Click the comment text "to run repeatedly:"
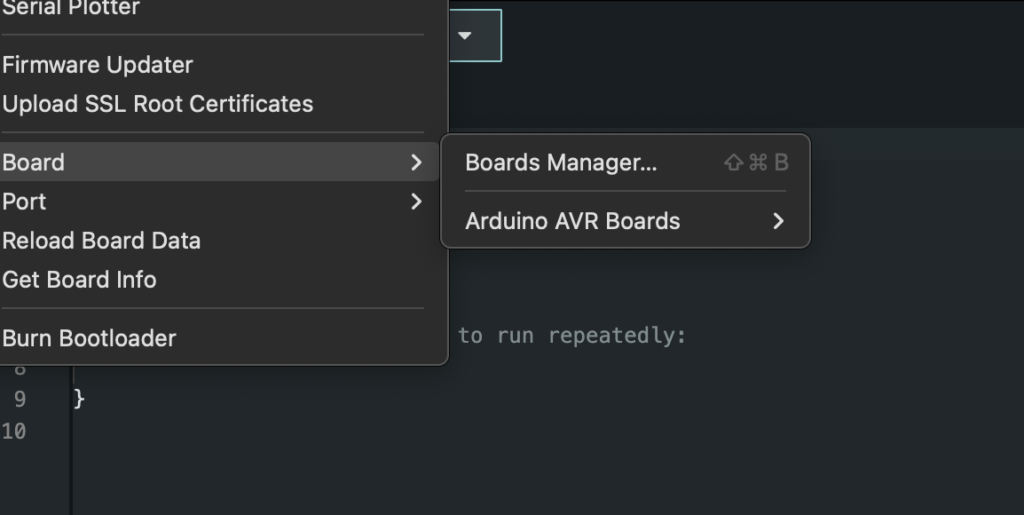This screenshot has height=515, width=1024. pos(572,336)
